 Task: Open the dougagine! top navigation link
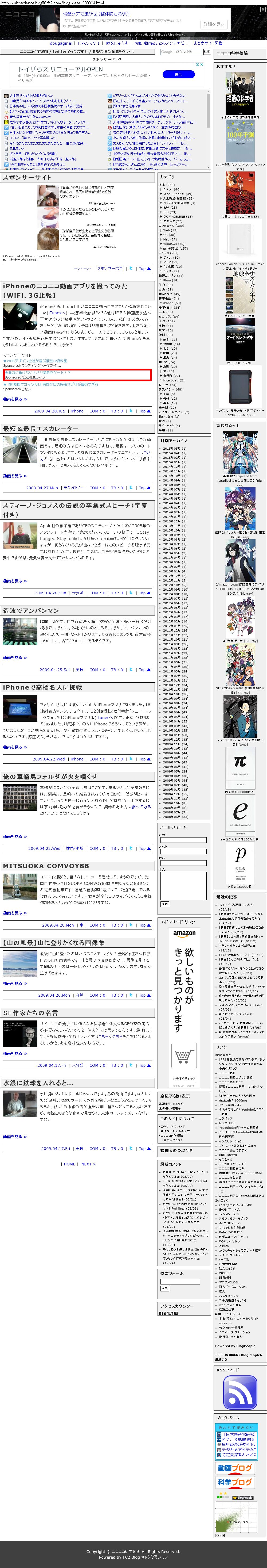(61, 43)
